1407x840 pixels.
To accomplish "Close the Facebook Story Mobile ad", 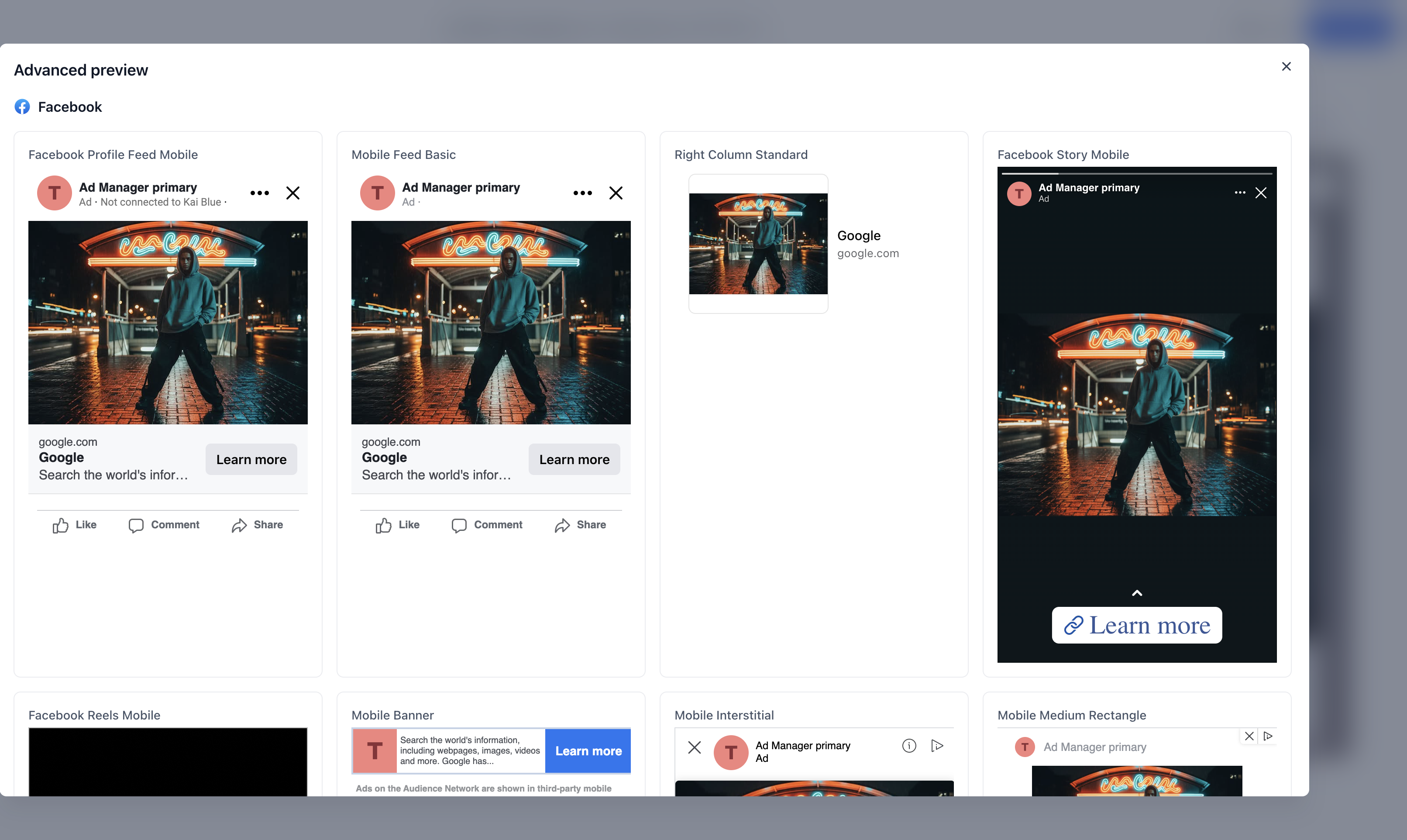I will pos(1261,193).
